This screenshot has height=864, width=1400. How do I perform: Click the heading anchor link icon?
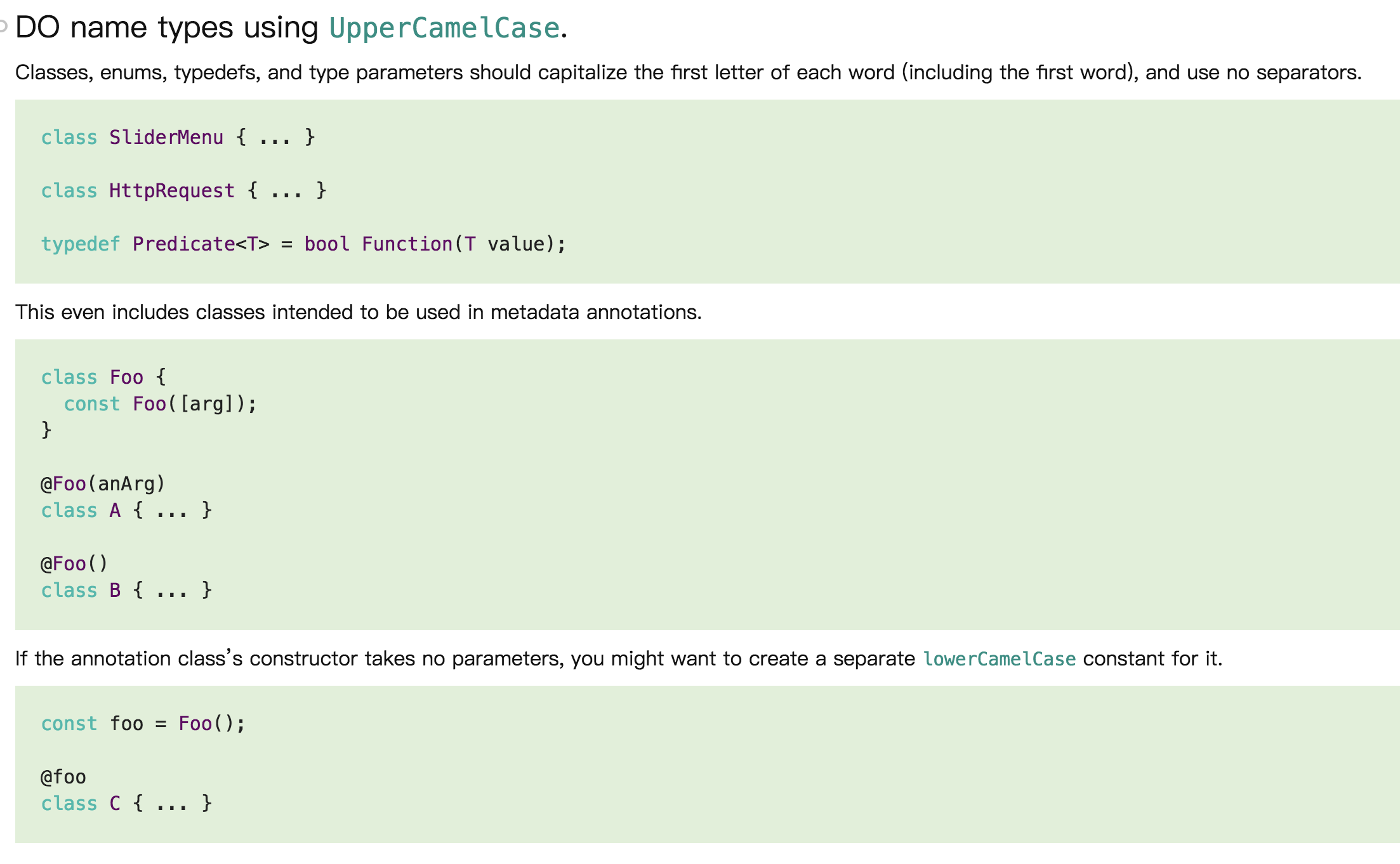[3, 27]
